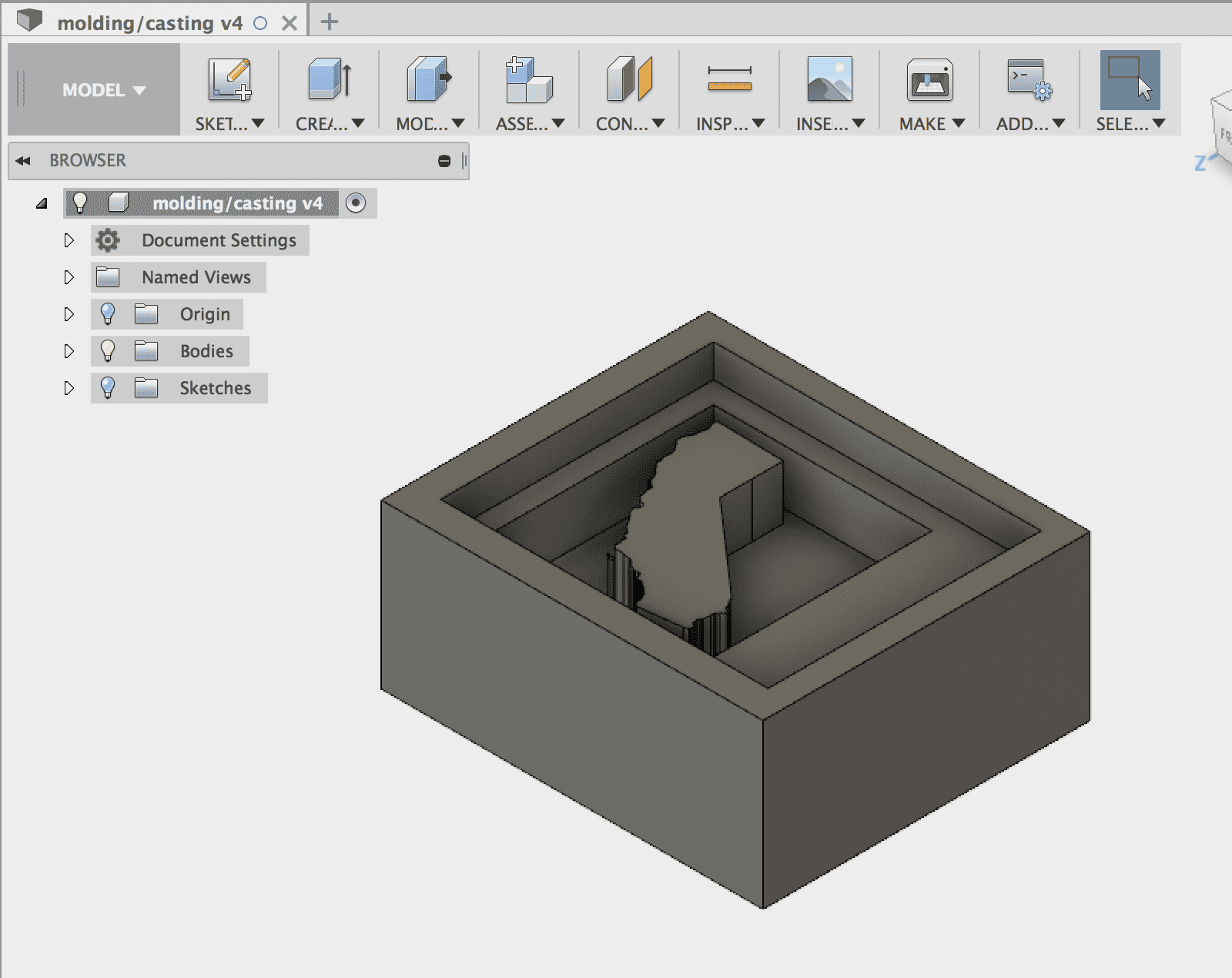
Task: Open the Construct menu dropdown arrow
Action: point(659,123)
